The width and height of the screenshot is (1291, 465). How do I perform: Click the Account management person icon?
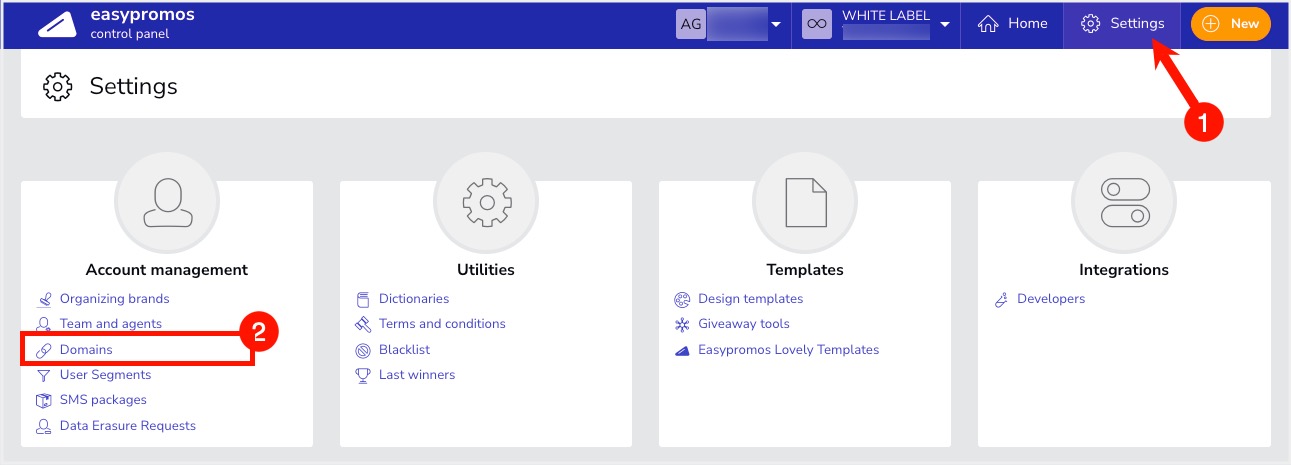coord(167,204)
